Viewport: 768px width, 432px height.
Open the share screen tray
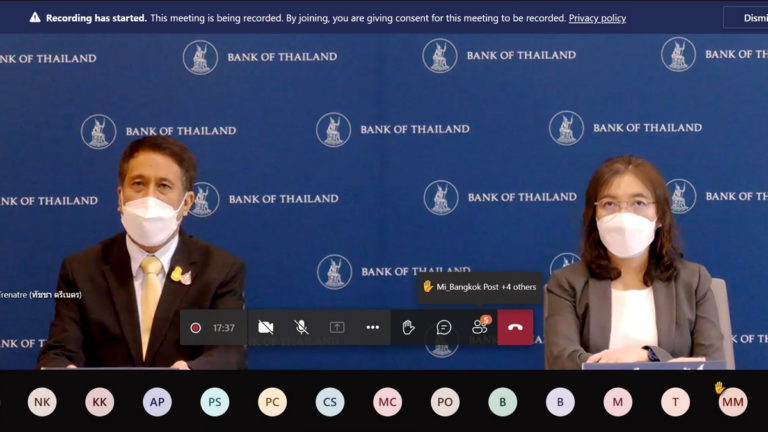click(337, 327)
